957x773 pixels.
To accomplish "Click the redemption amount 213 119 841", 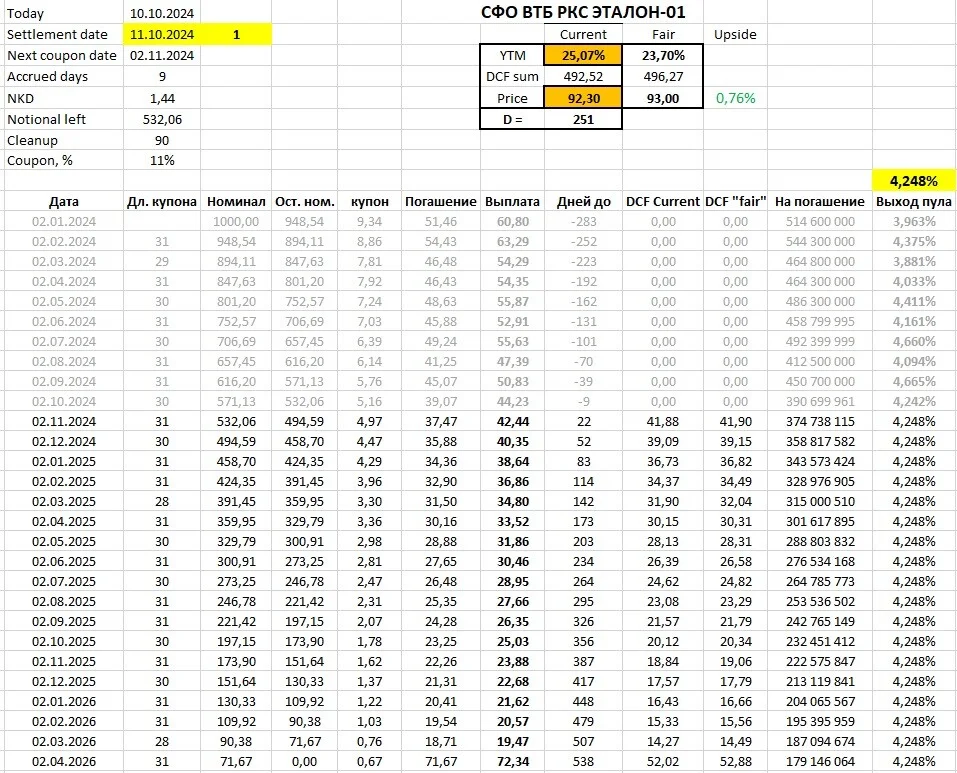I will point(820,681).
